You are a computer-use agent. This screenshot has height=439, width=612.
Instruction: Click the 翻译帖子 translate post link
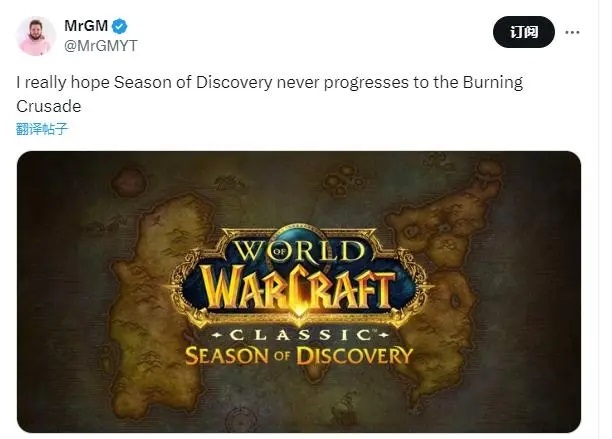pos(42,129)
